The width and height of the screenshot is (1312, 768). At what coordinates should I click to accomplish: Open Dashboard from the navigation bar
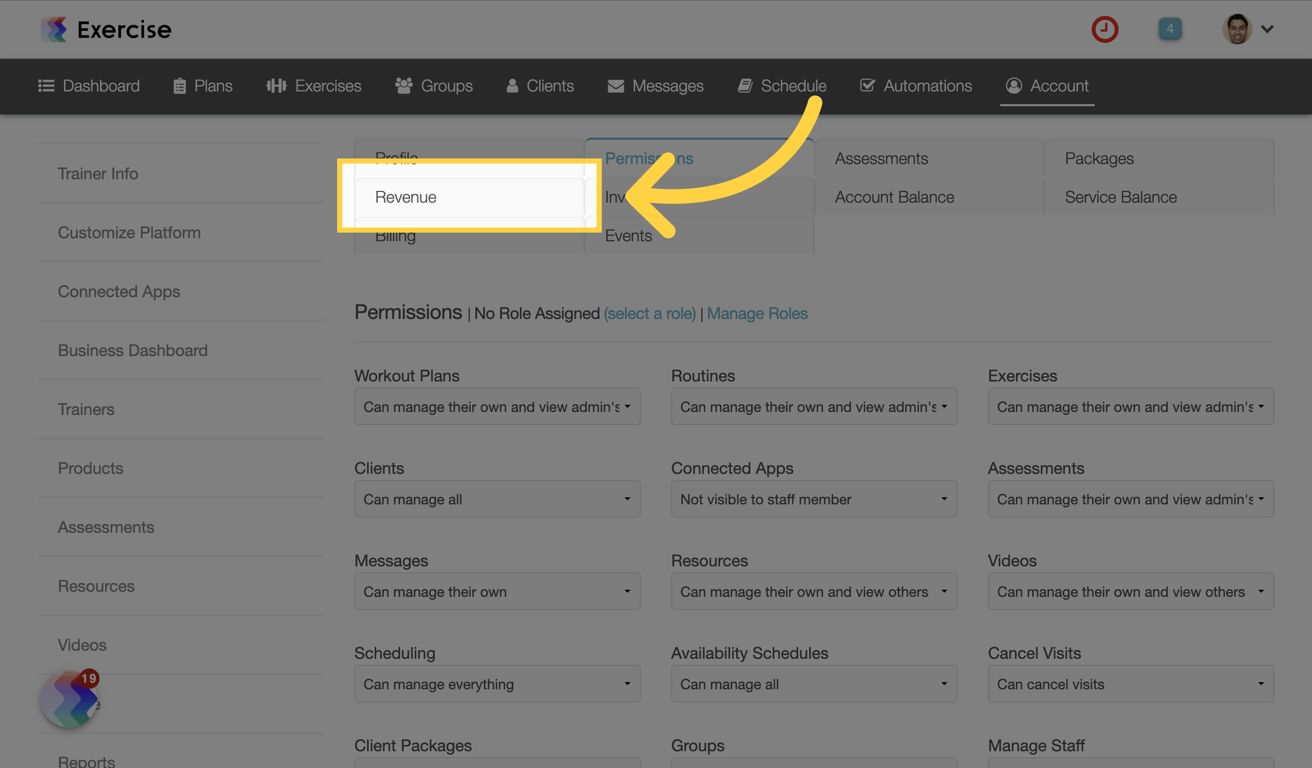click(x=89, y=86)
